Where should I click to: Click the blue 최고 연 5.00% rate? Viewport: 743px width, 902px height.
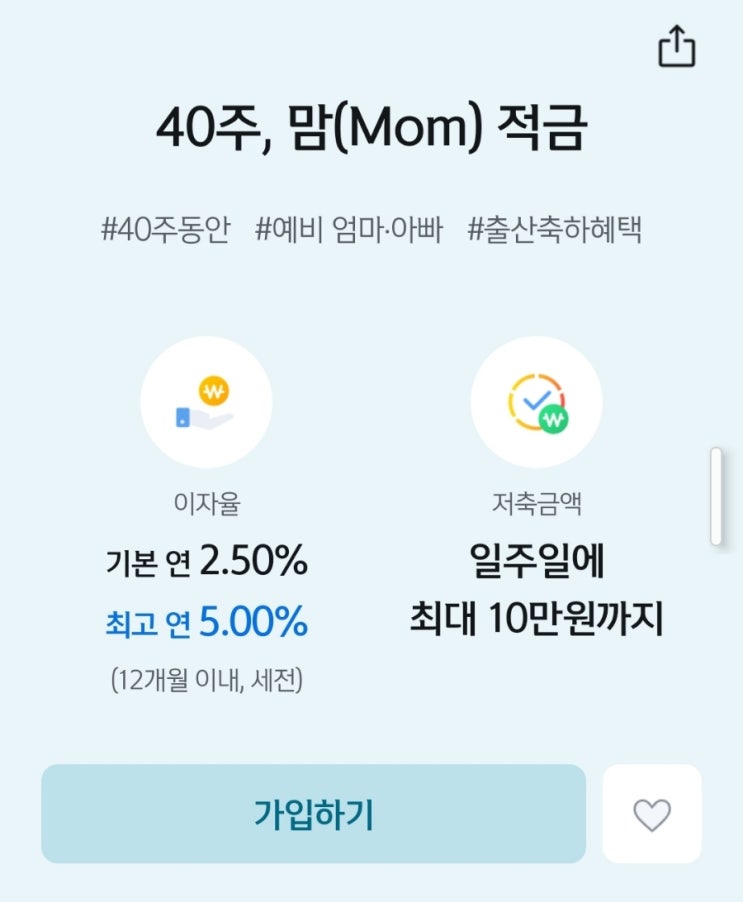click(206, 623)
